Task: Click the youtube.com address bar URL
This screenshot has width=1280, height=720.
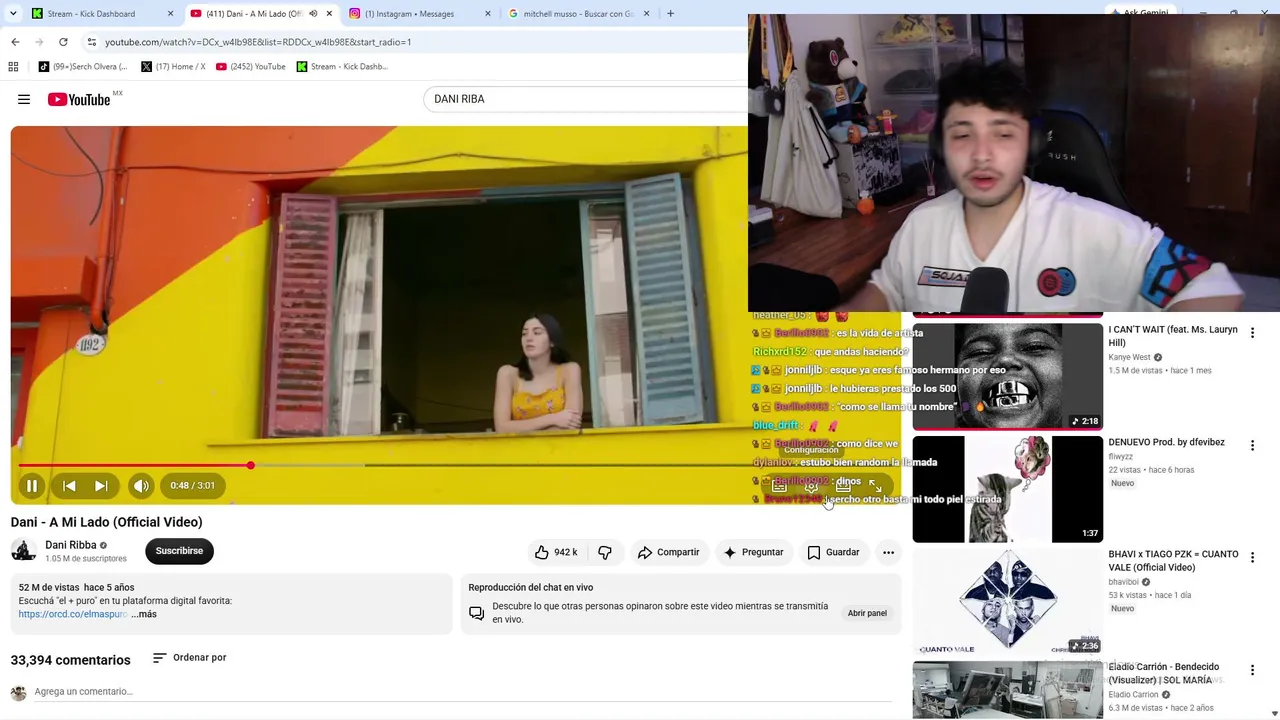Action: point(258,42)
